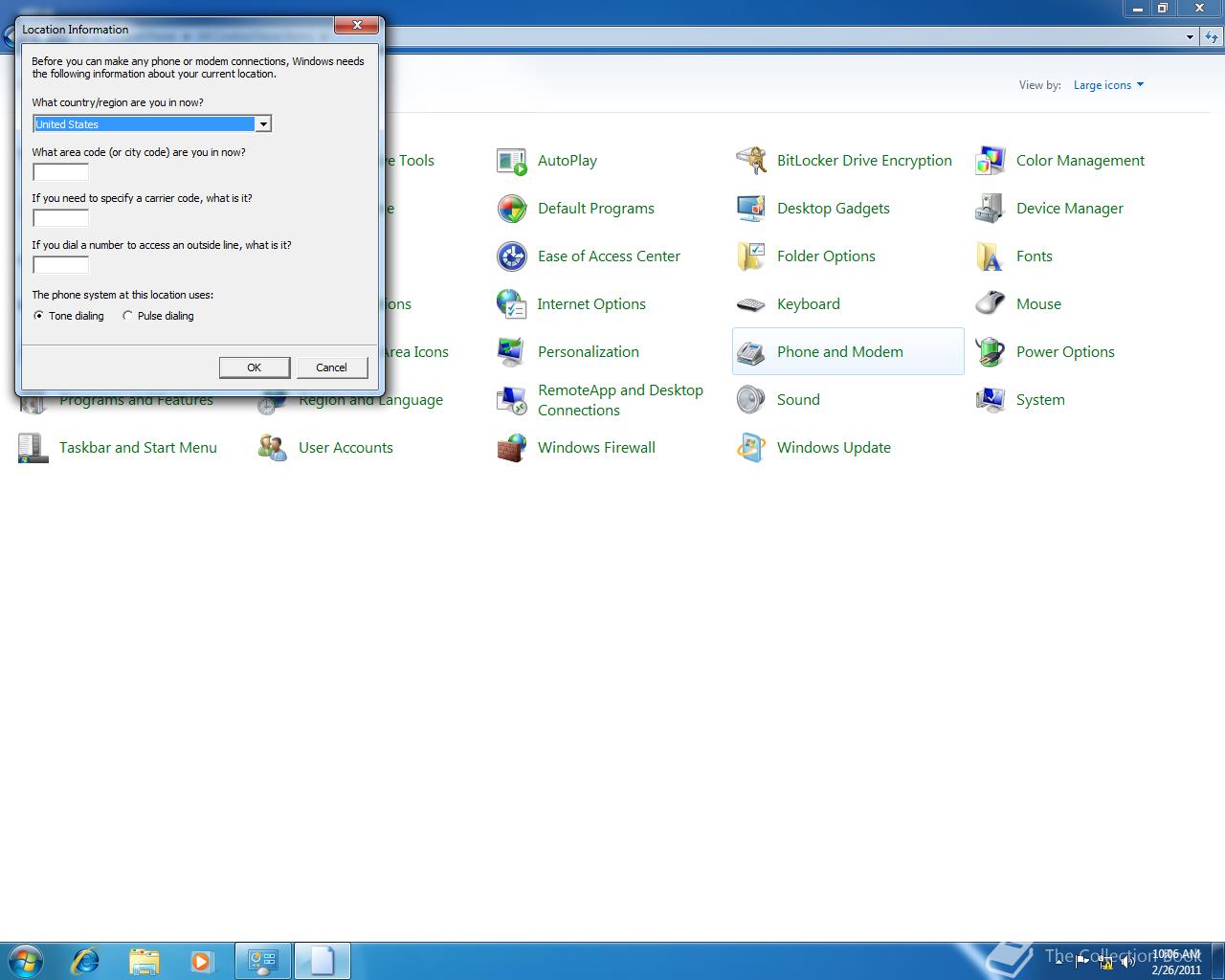Click the Windows Firewall text link
The height and width of the screenshot is (980, 1225).
pos(596,448)
